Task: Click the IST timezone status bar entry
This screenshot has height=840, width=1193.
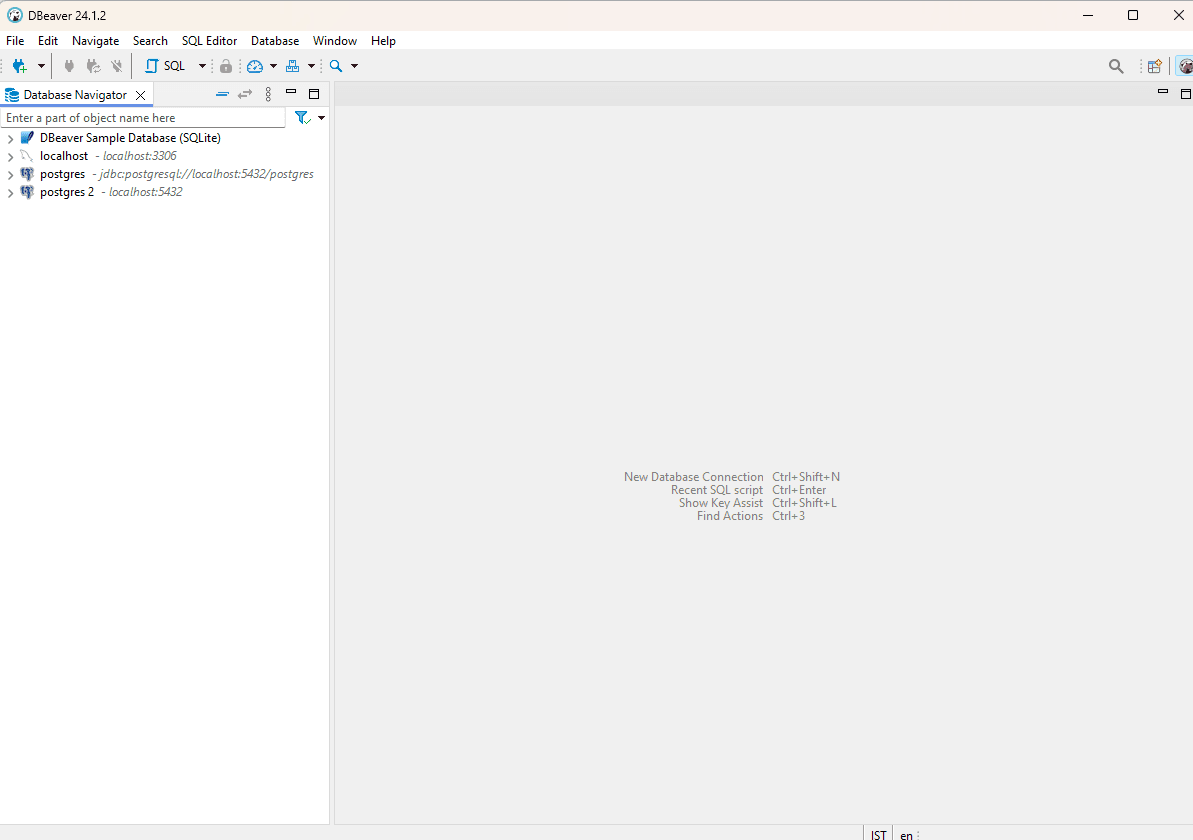Action: coord(879,835)
